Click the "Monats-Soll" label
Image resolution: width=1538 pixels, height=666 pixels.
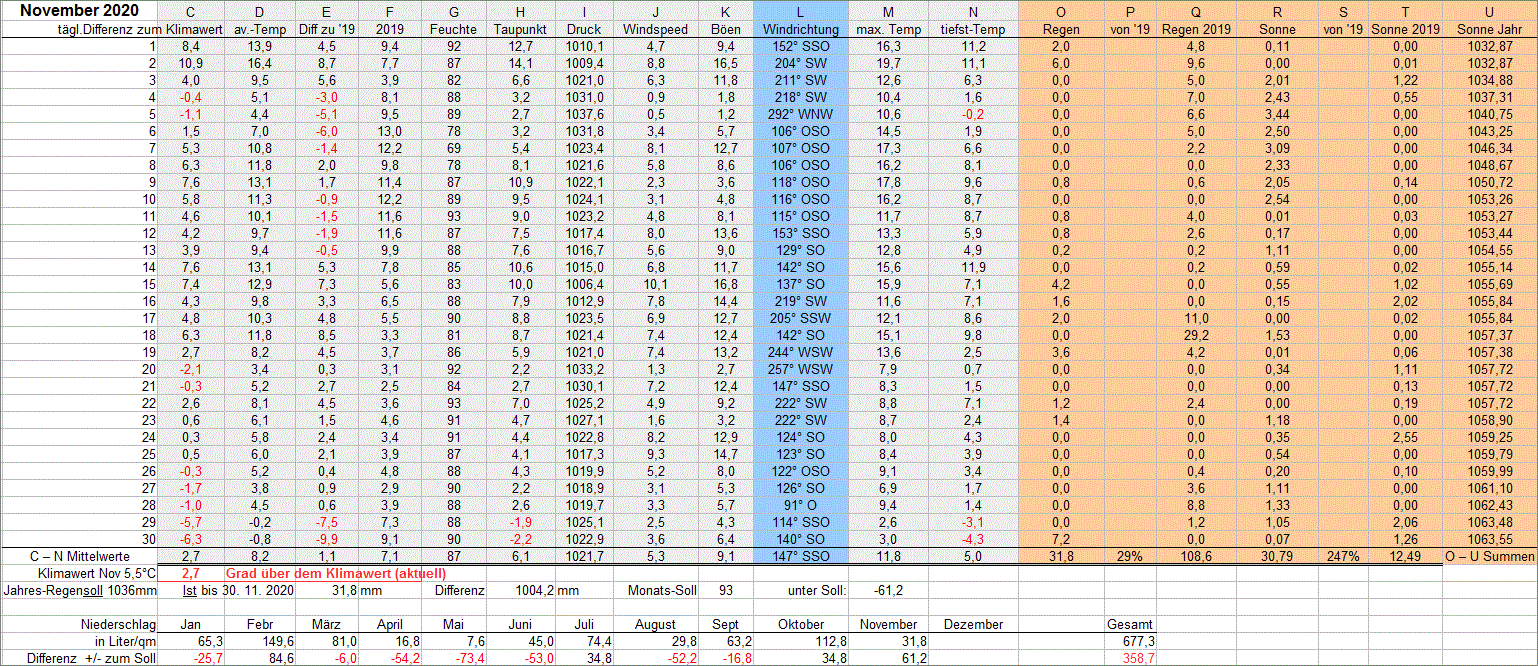click(662, 591)
